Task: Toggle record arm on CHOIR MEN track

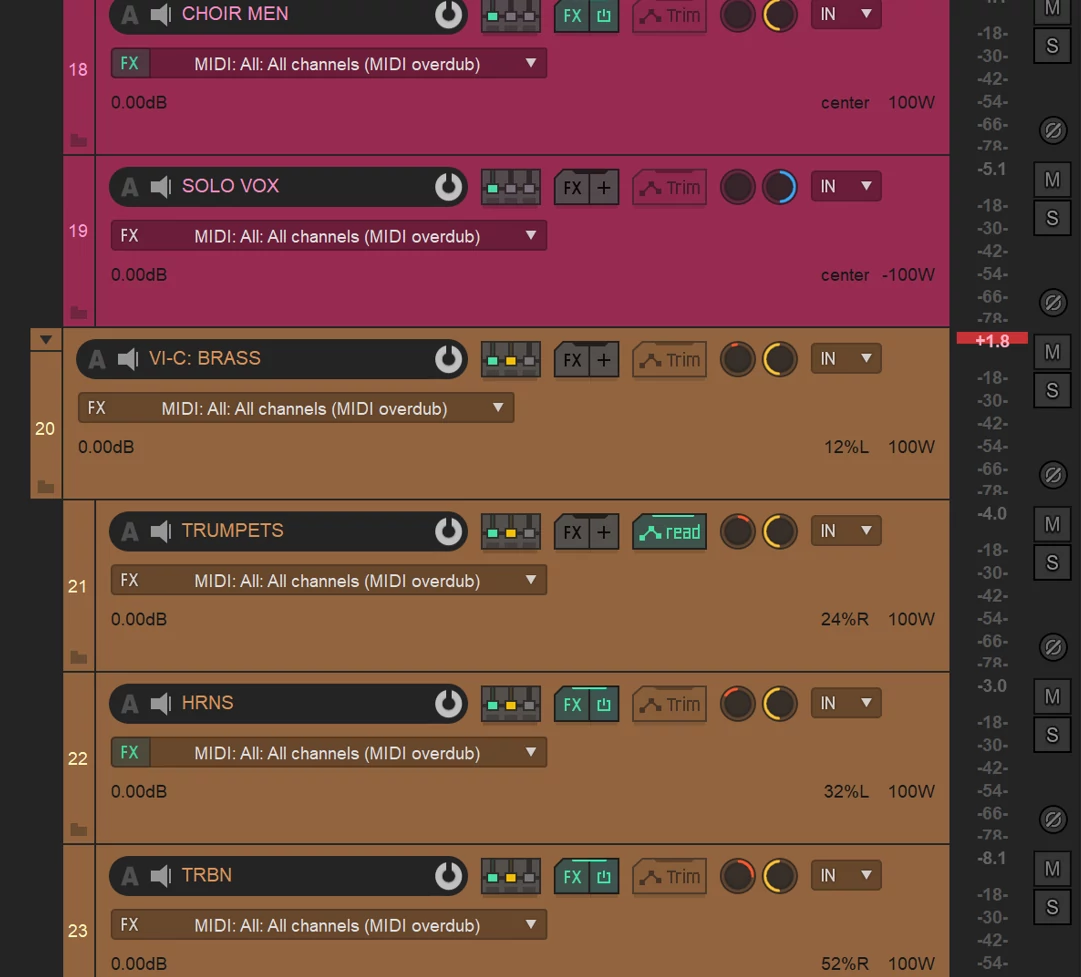Action: tap(448, 14)
